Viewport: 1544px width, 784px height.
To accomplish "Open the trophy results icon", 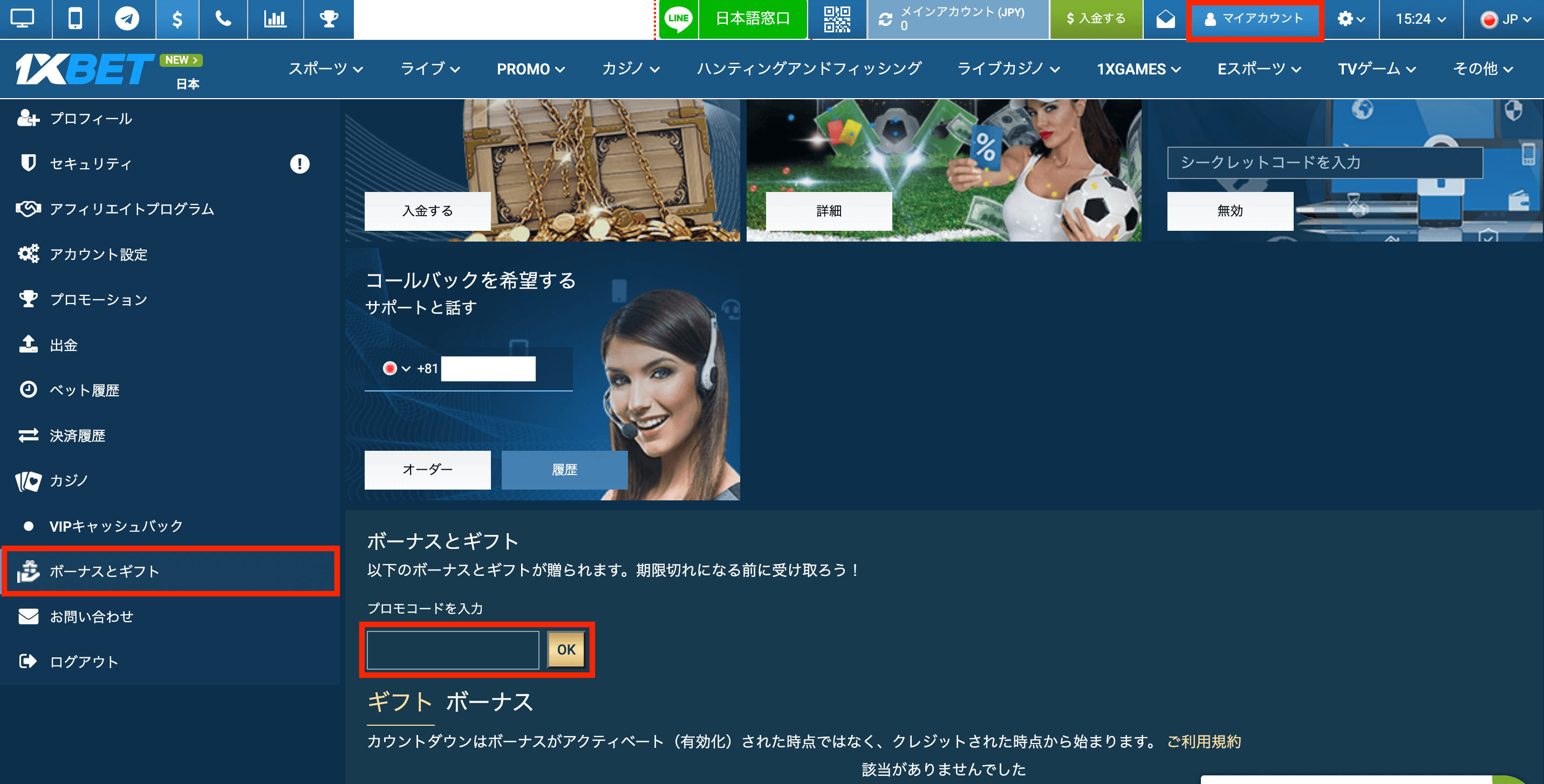I will (329, 18).
